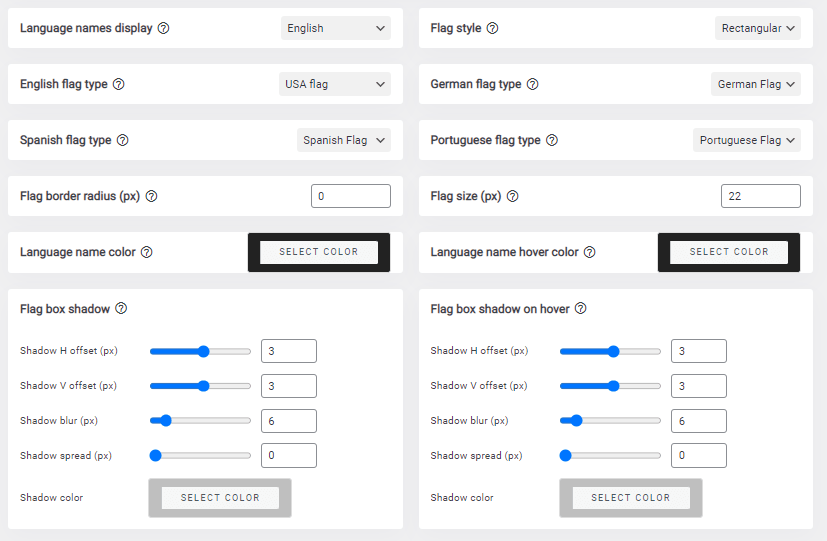Click help icon next to Flag style

[492, 28]
